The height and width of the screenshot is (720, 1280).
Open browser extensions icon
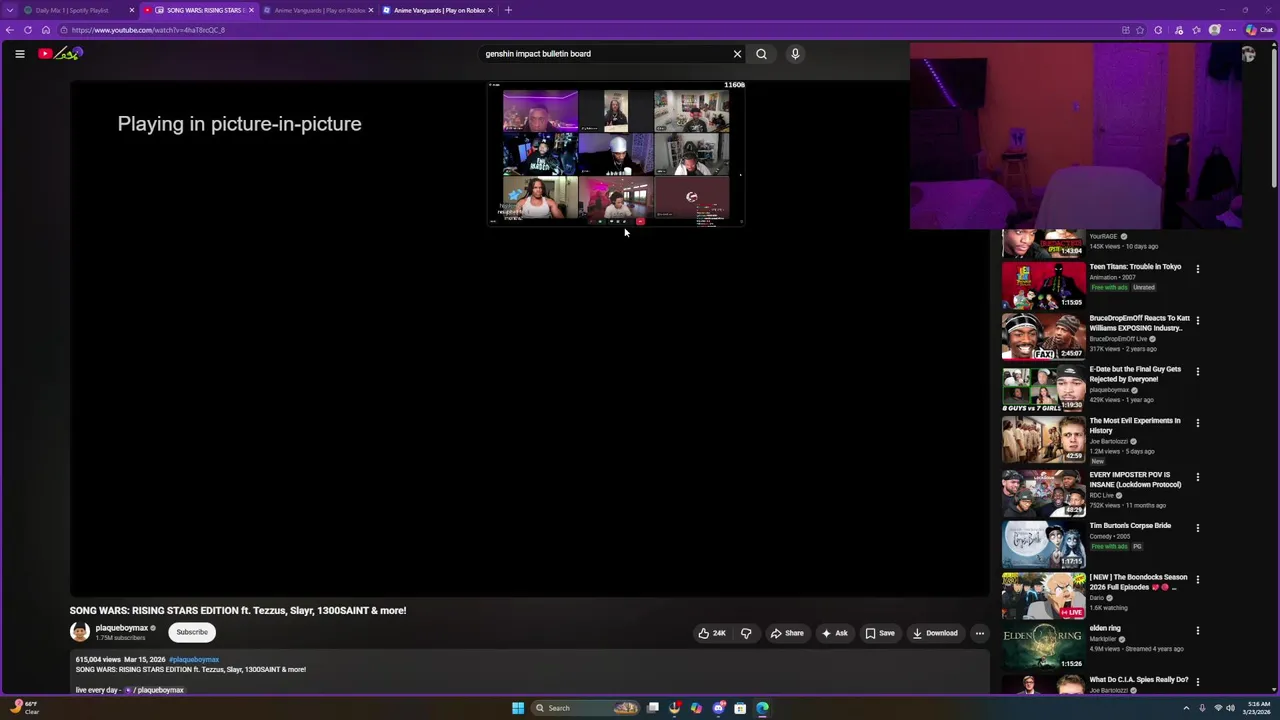[x=1159, y=30]
